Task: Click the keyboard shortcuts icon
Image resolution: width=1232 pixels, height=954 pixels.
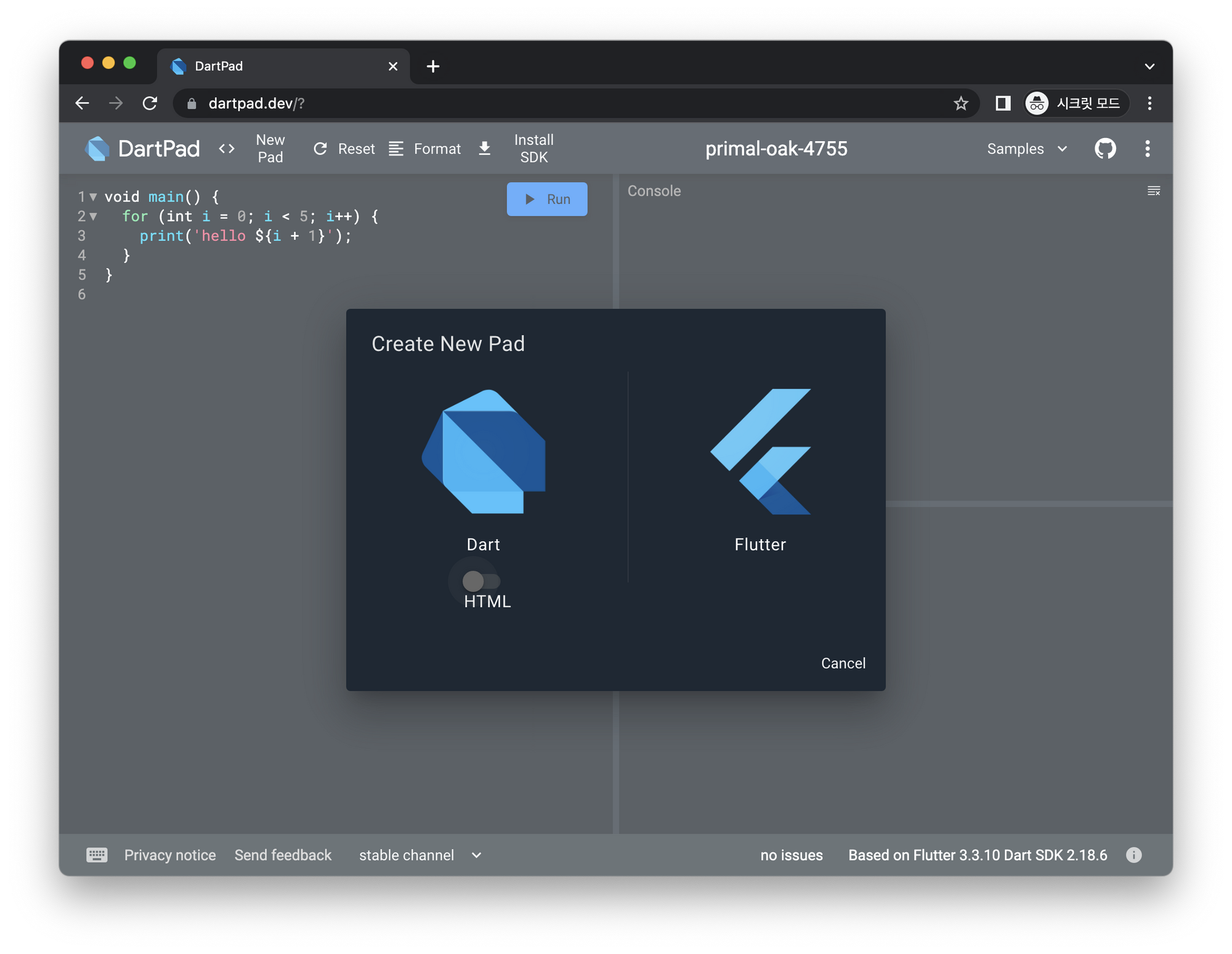Action: pyautogui.click(x=97, y=855)
